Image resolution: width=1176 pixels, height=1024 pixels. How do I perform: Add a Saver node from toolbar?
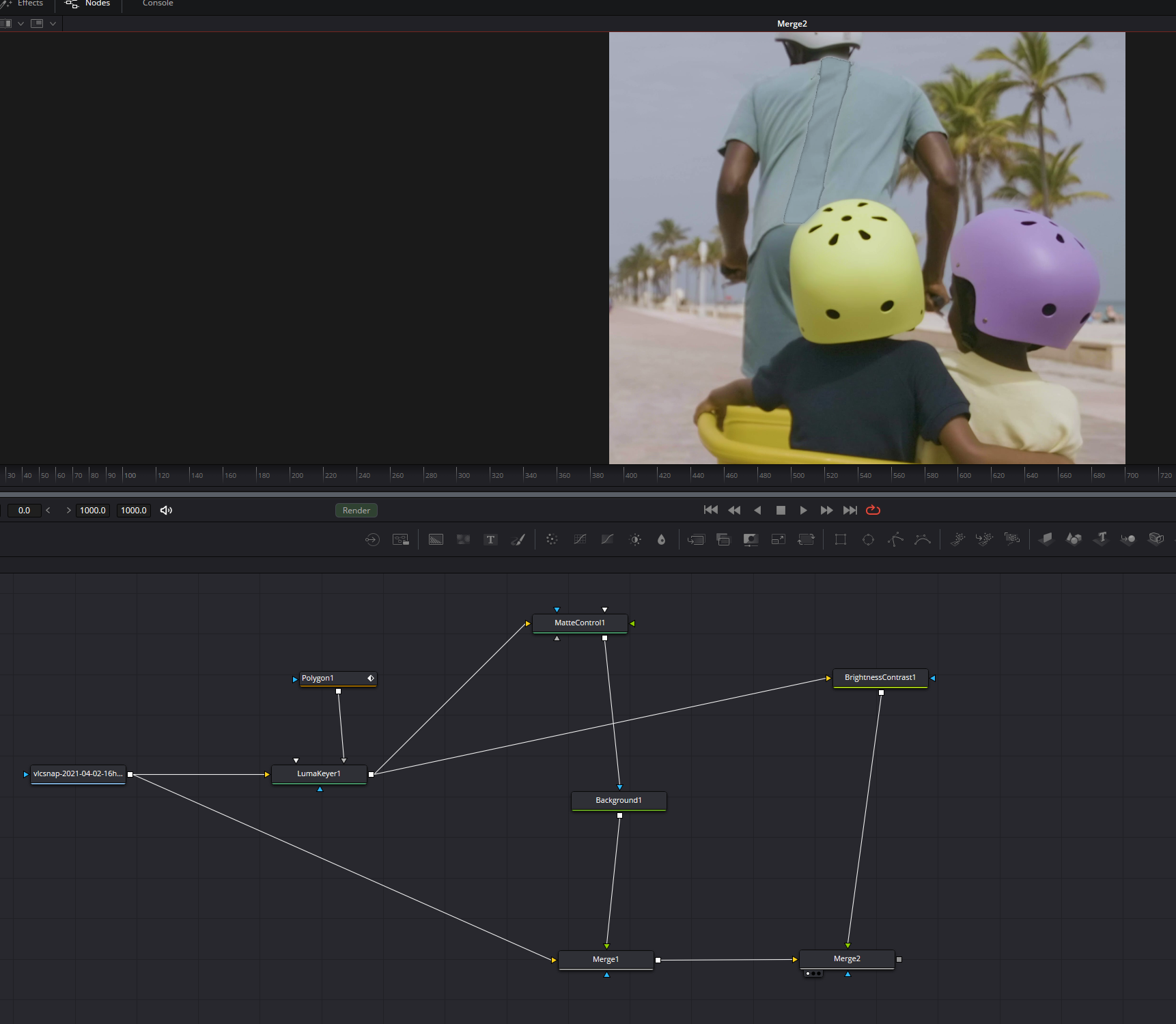[401, 539]
